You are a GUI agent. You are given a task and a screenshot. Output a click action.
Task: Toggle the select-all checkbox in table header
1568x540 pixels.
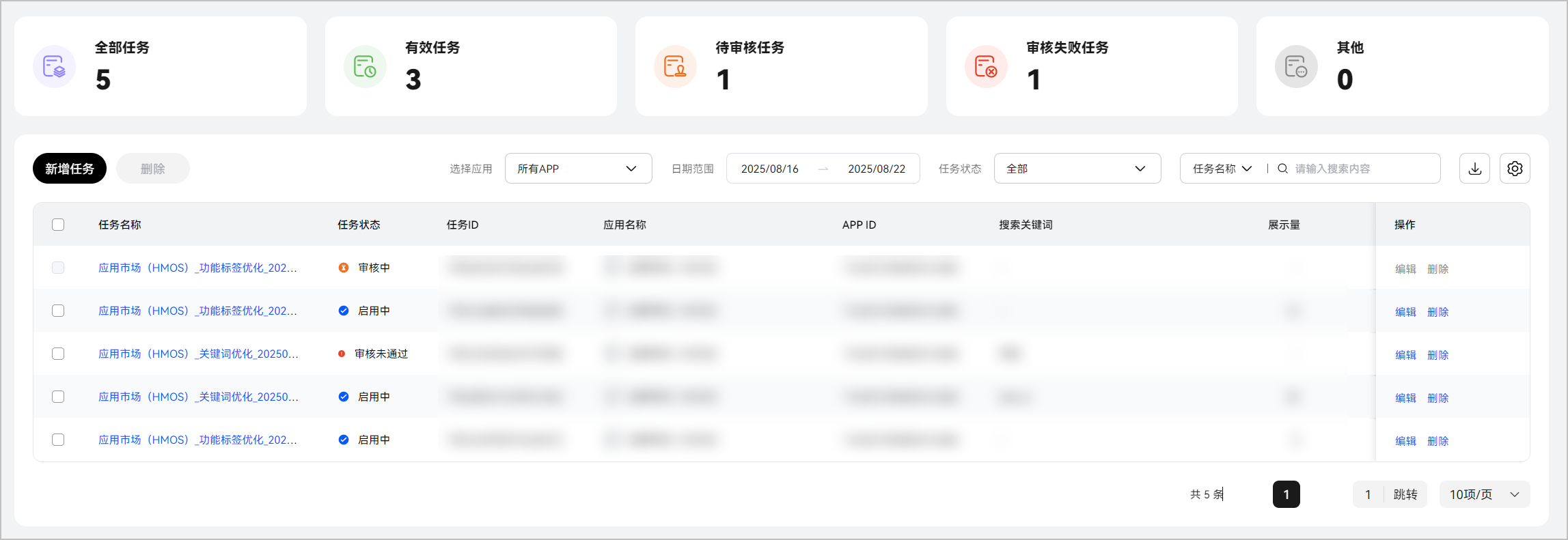pyautogui.click(x=58, y=225)
